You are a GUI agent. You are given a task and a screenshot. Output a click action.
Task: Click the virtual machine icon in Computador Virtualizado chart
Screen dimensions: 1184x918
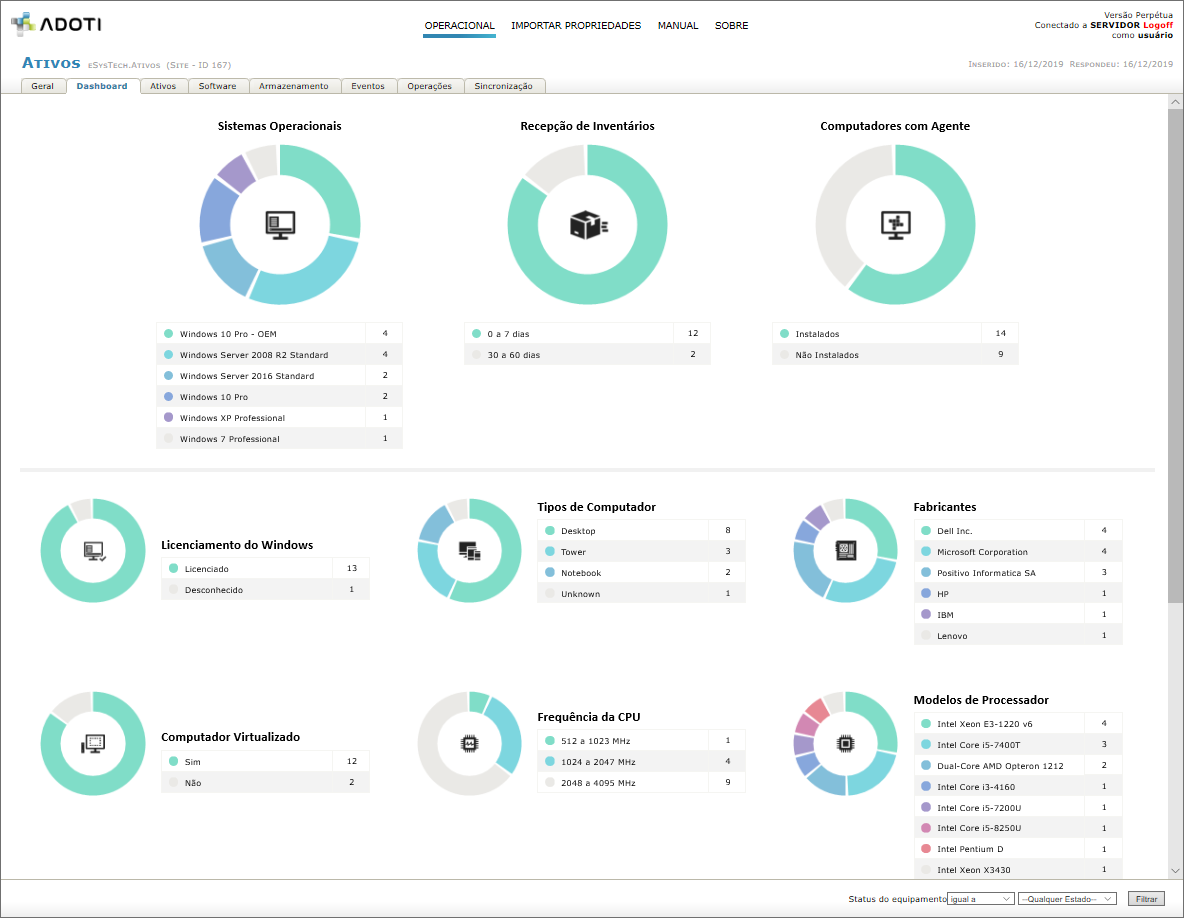coord(93,744)
